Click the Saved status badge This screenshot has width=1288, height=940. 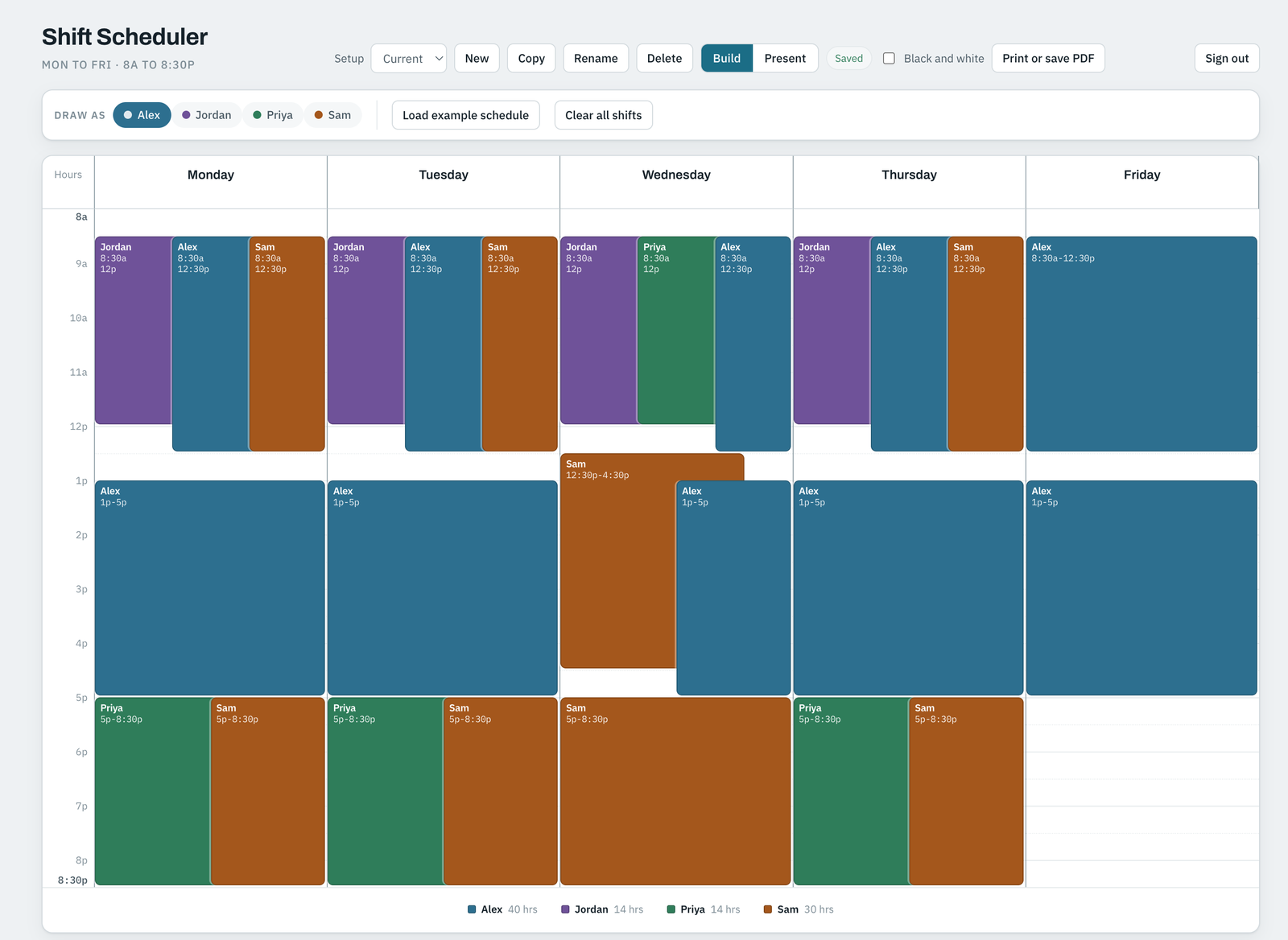[x=848, y=58]
